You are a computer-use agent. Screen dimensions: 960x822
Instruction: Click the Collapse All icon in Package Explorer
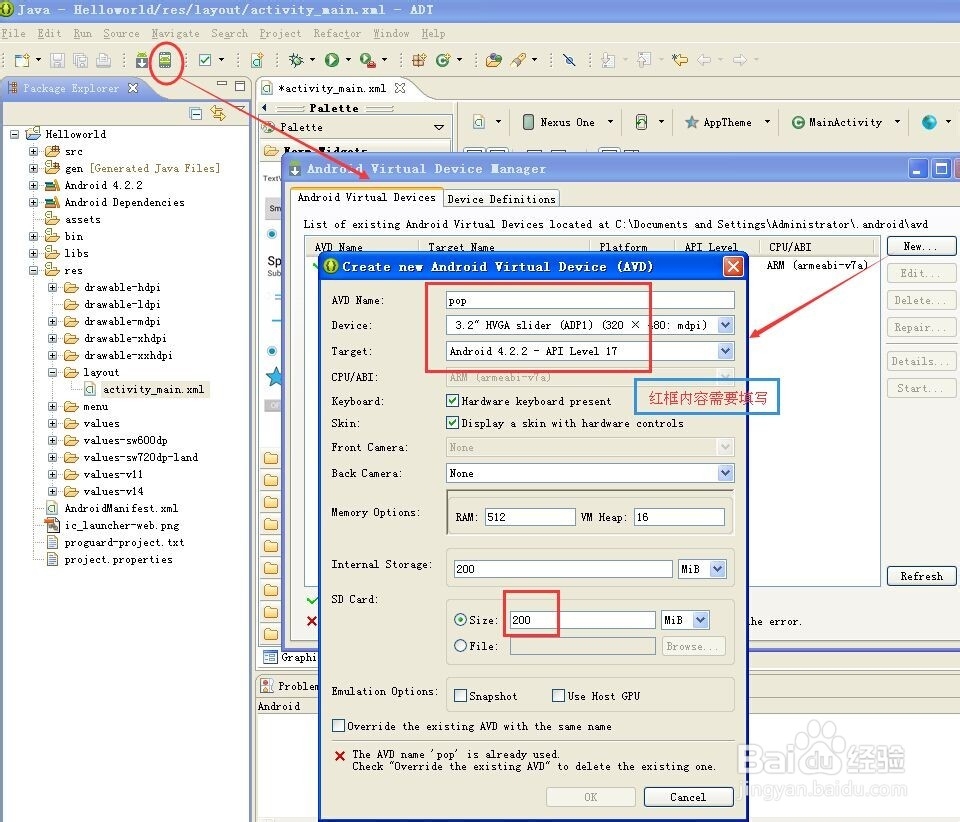point(196,113)
